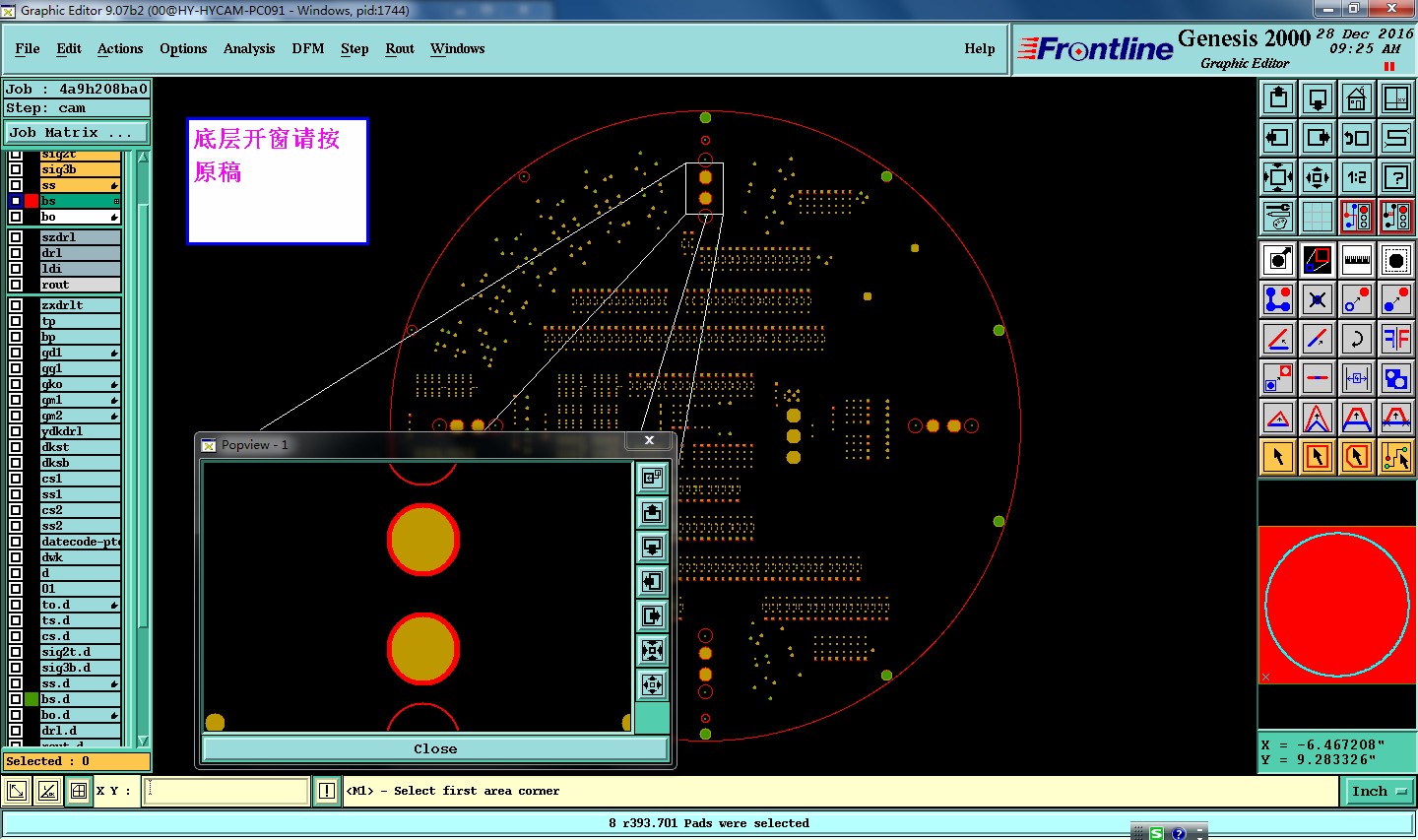Click the Close button in Popview
The width and height of the screenshot is (1418, 840).
pos(435,748)
